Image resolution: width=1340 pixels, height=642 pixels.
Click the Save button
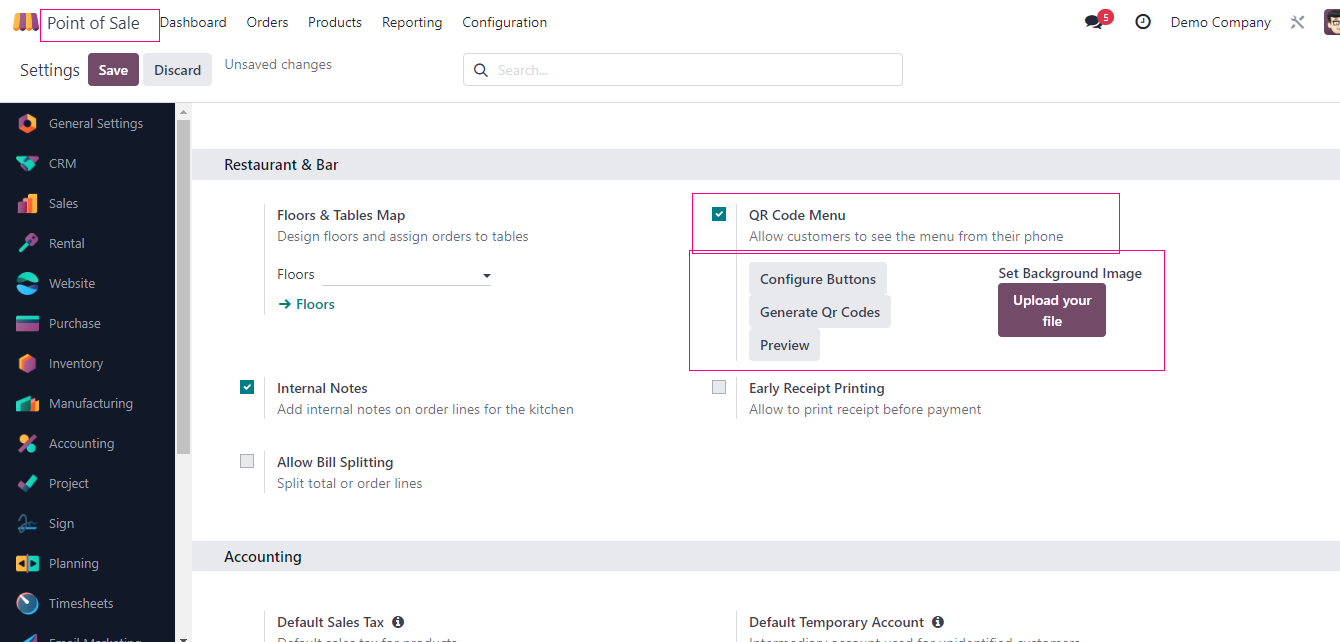[113, 70]
